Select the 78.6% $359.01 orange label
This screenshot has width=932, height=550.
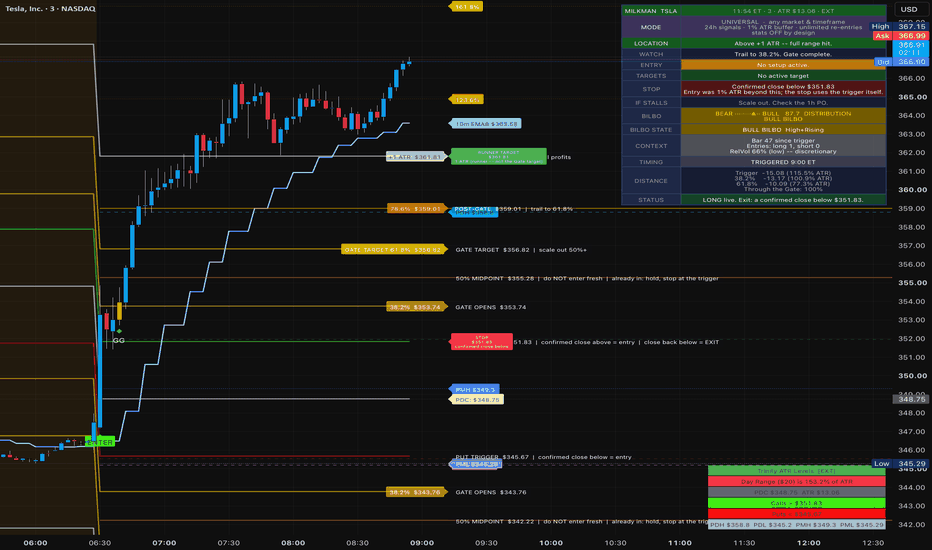415,209
